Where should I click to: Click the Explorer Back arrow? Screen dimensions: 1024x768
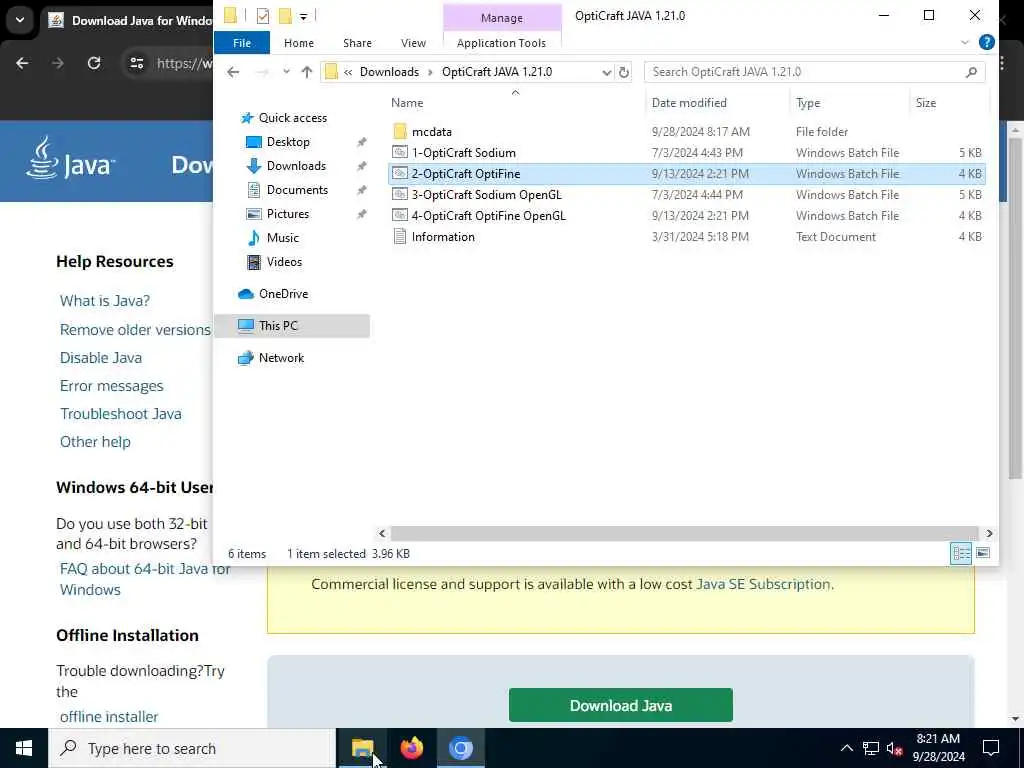tap(233, 72)
